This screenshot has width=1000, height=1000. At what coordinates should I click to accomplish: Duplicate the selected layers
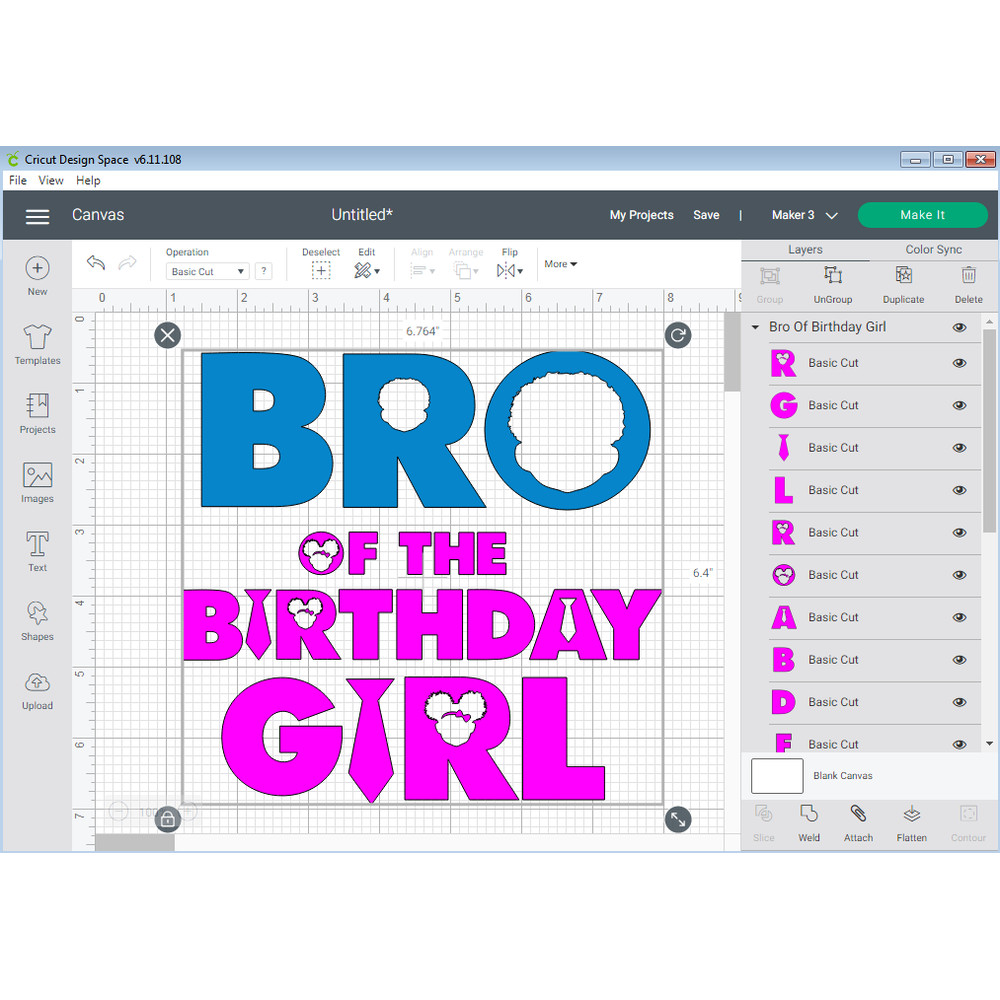(x=903, y=283)
